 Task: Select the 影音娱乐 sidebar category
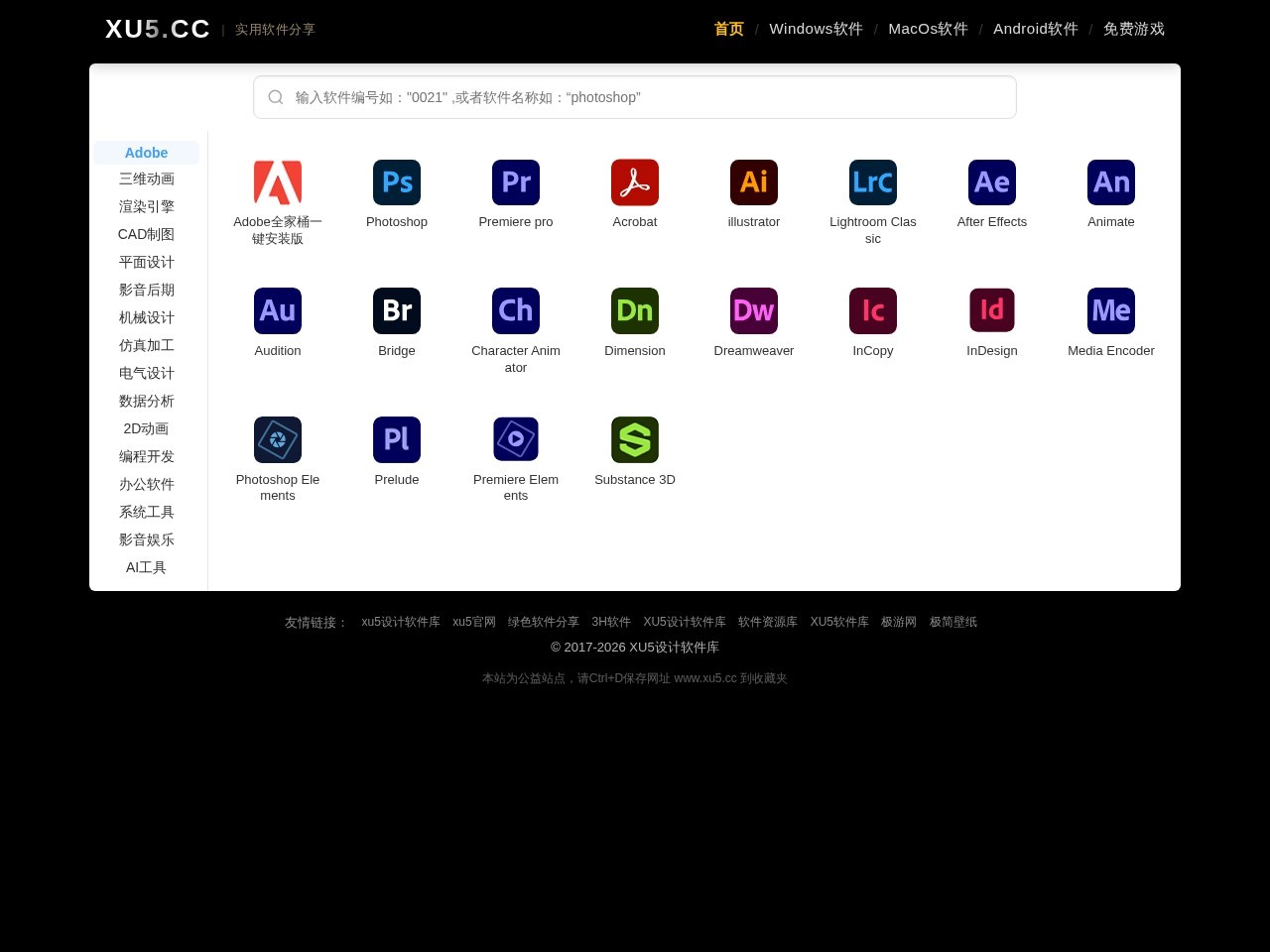[x=146, y=539]
